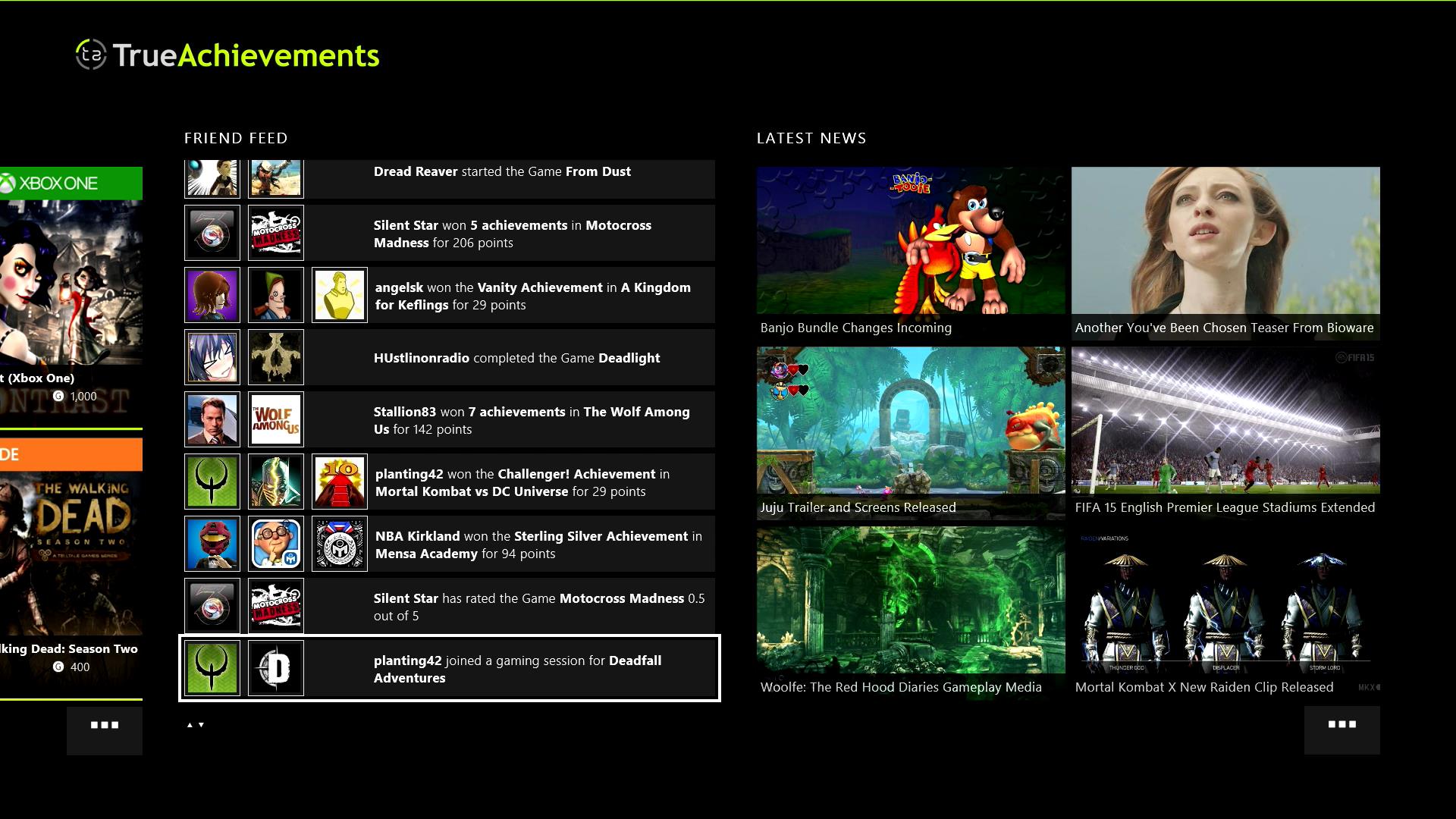Open the Mensa Academy game icon
This screenshot has width=1456, height=819.
pos(276,544)
